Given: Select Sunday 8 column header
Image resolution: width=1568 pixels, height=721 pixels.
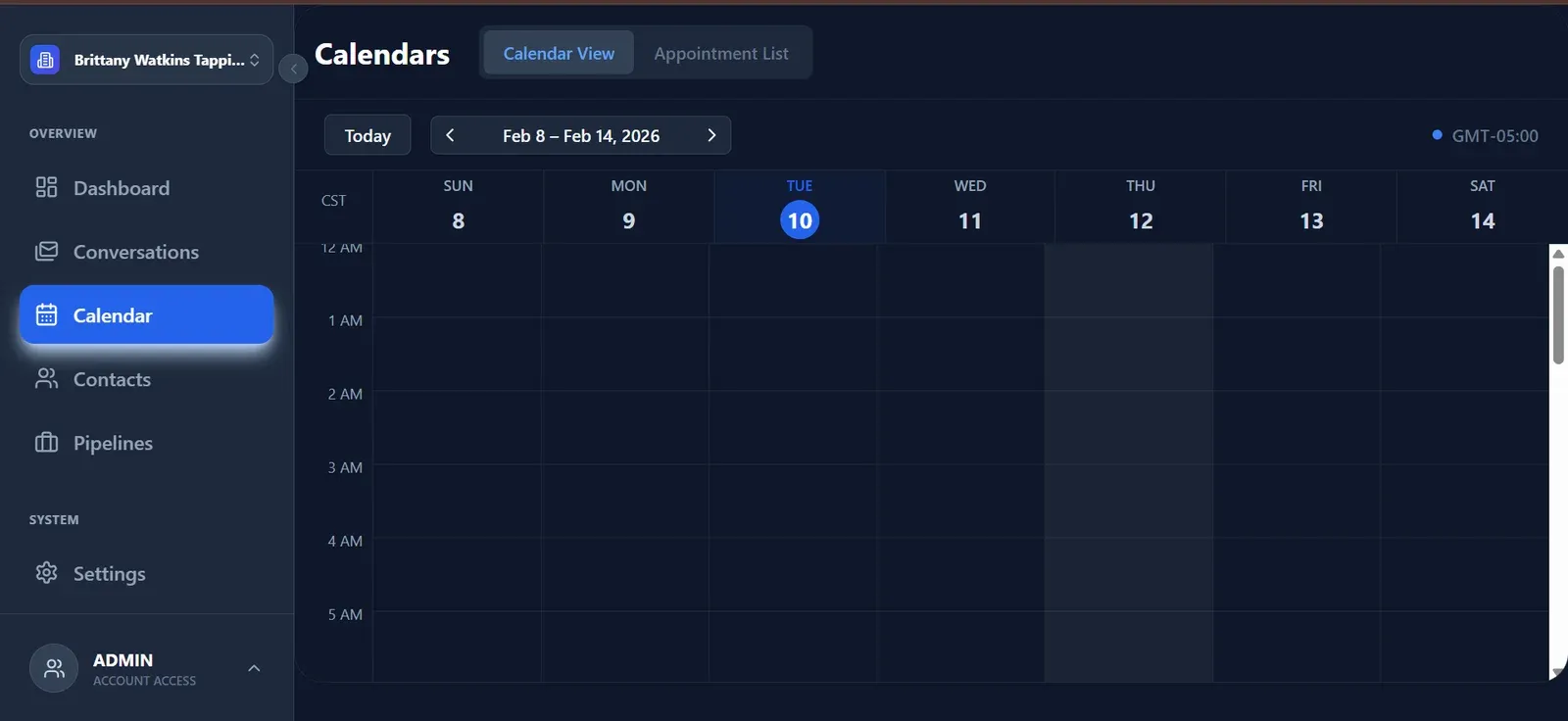Looking at the screenshot, I should pyautogui.click(x=458, y=206).
